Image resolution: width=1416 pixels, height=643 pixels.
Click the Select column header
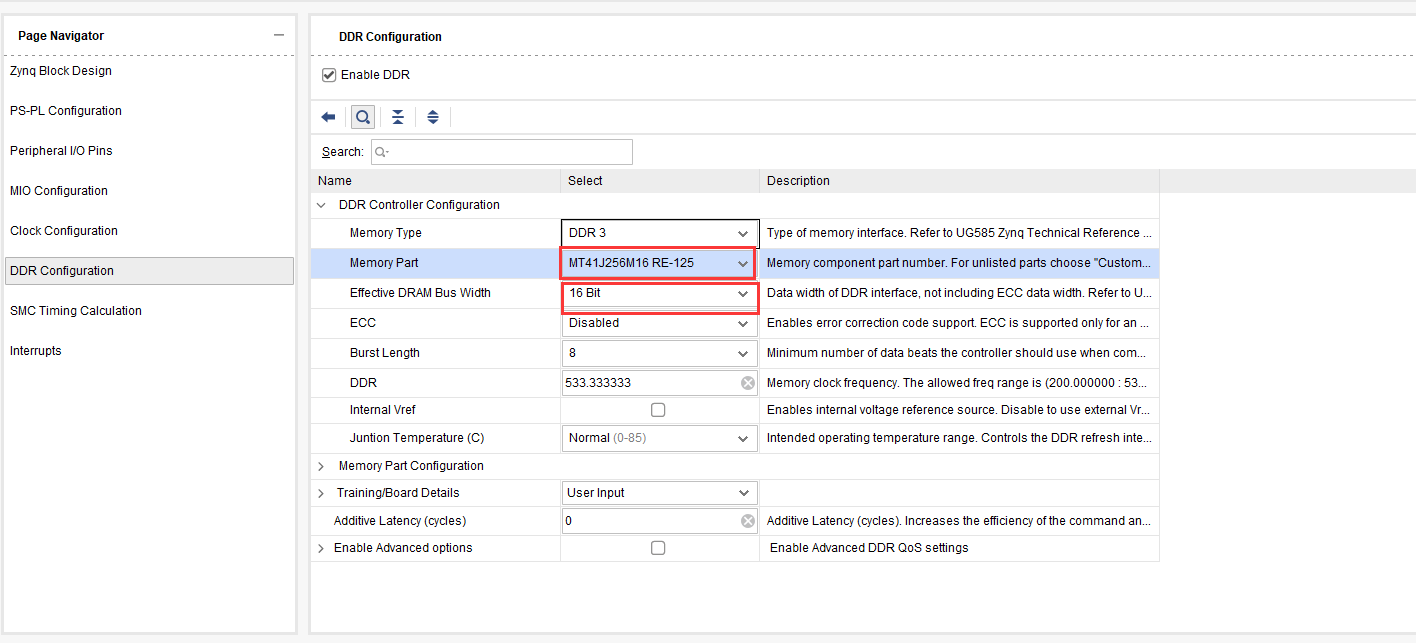point(660,181)
